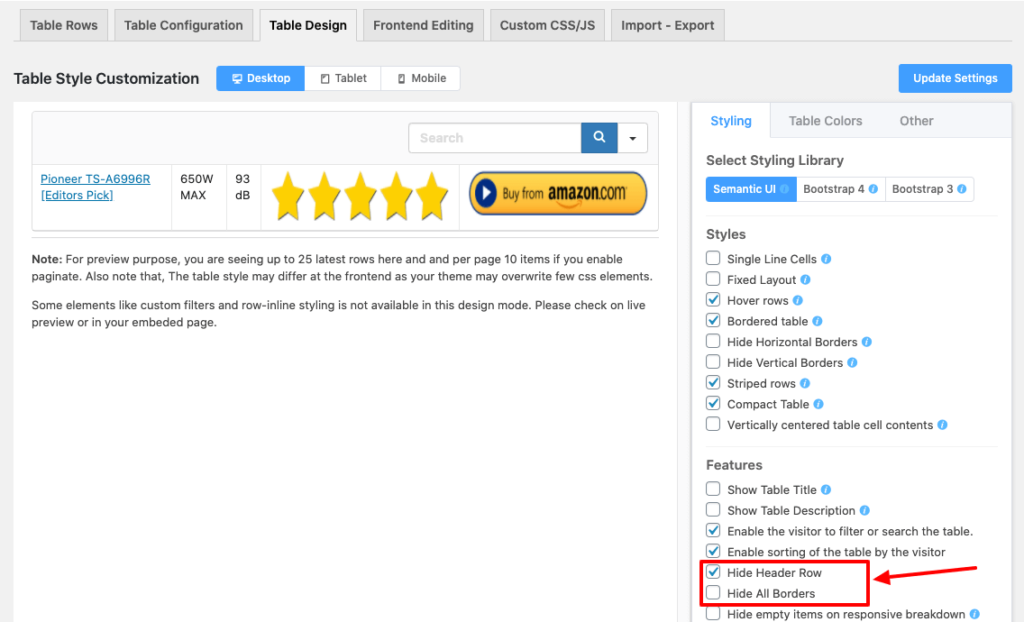Click the blue search magnifier icon
The height and width of the screenshot is (622, 1024).
coord(598,138)
